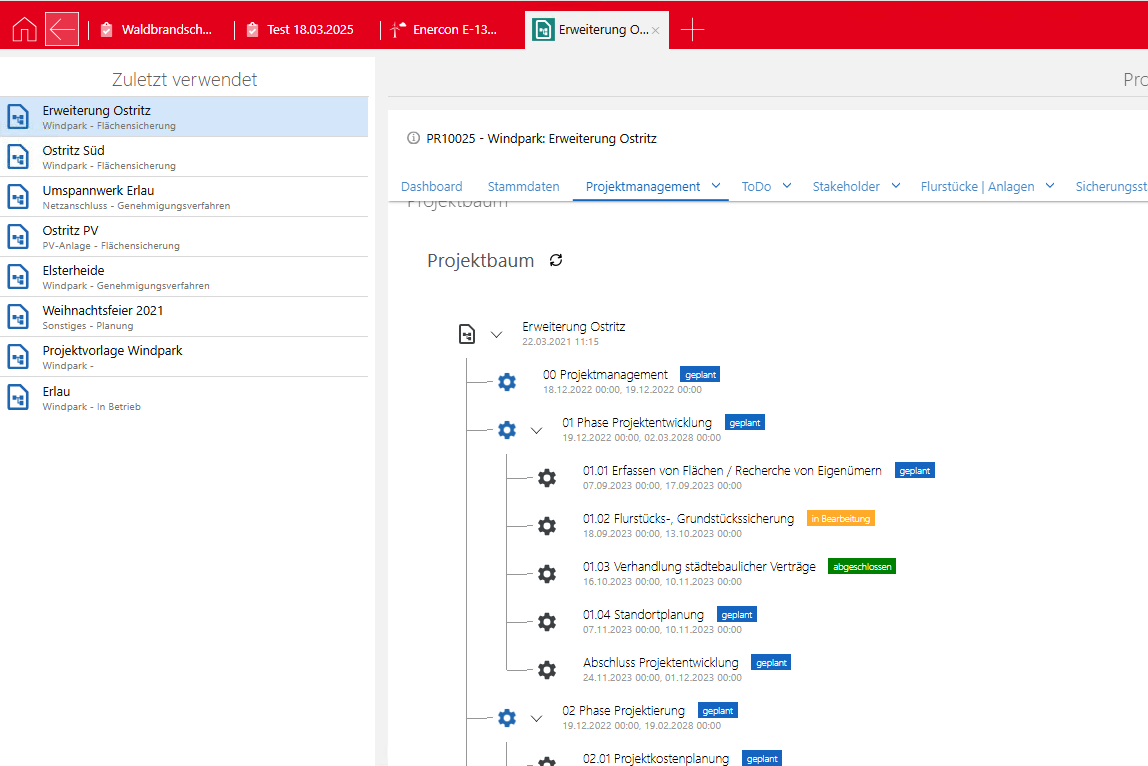Click the gear icon for 00 Projektmanagement
Viewport: 1148px width, 766px height.
click(x=507, y=382)
